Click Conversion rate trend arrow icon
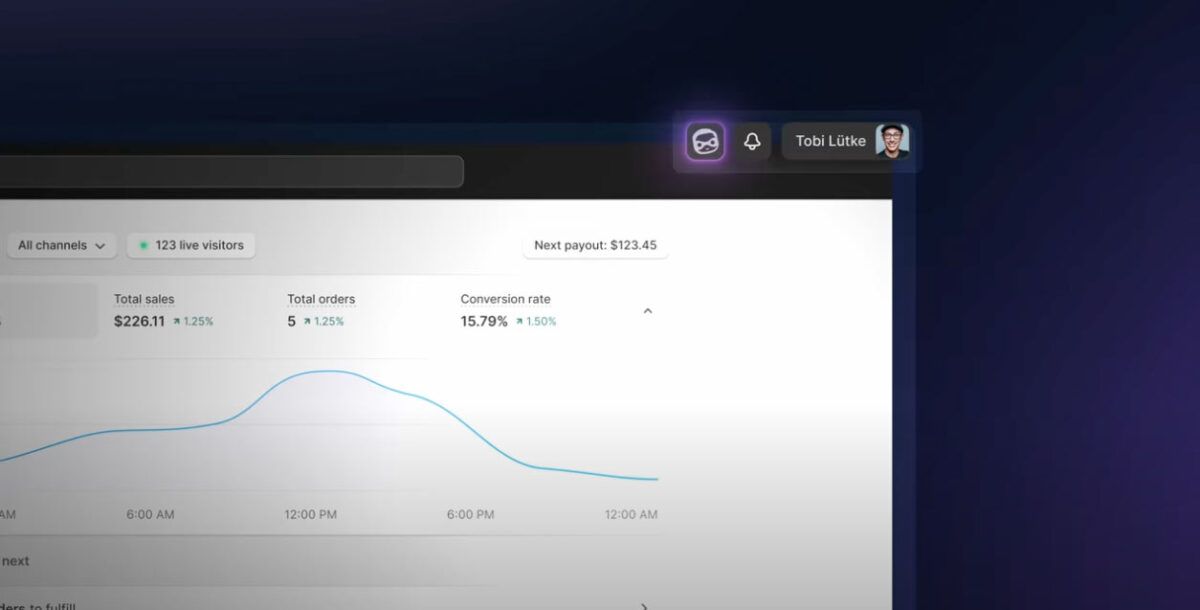This screenshot has width=1200, height=610. tap(519, 322)
